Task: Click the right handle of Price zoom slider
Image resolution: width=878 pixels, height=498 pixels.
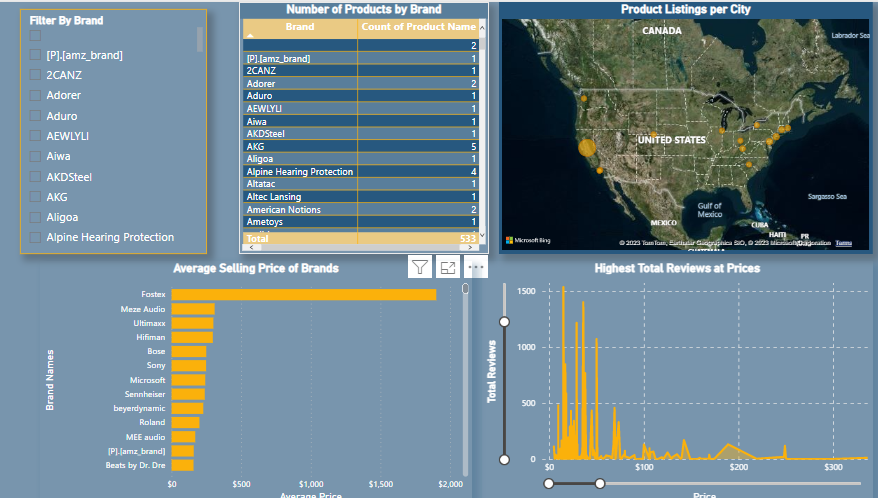Action: 600,484
